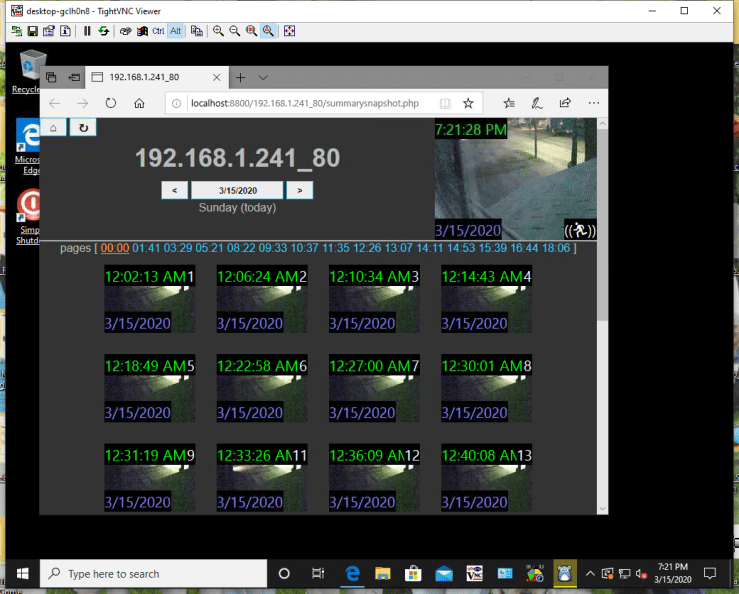
Task: Click the motion detection running man icon
Action: point(579,230)
